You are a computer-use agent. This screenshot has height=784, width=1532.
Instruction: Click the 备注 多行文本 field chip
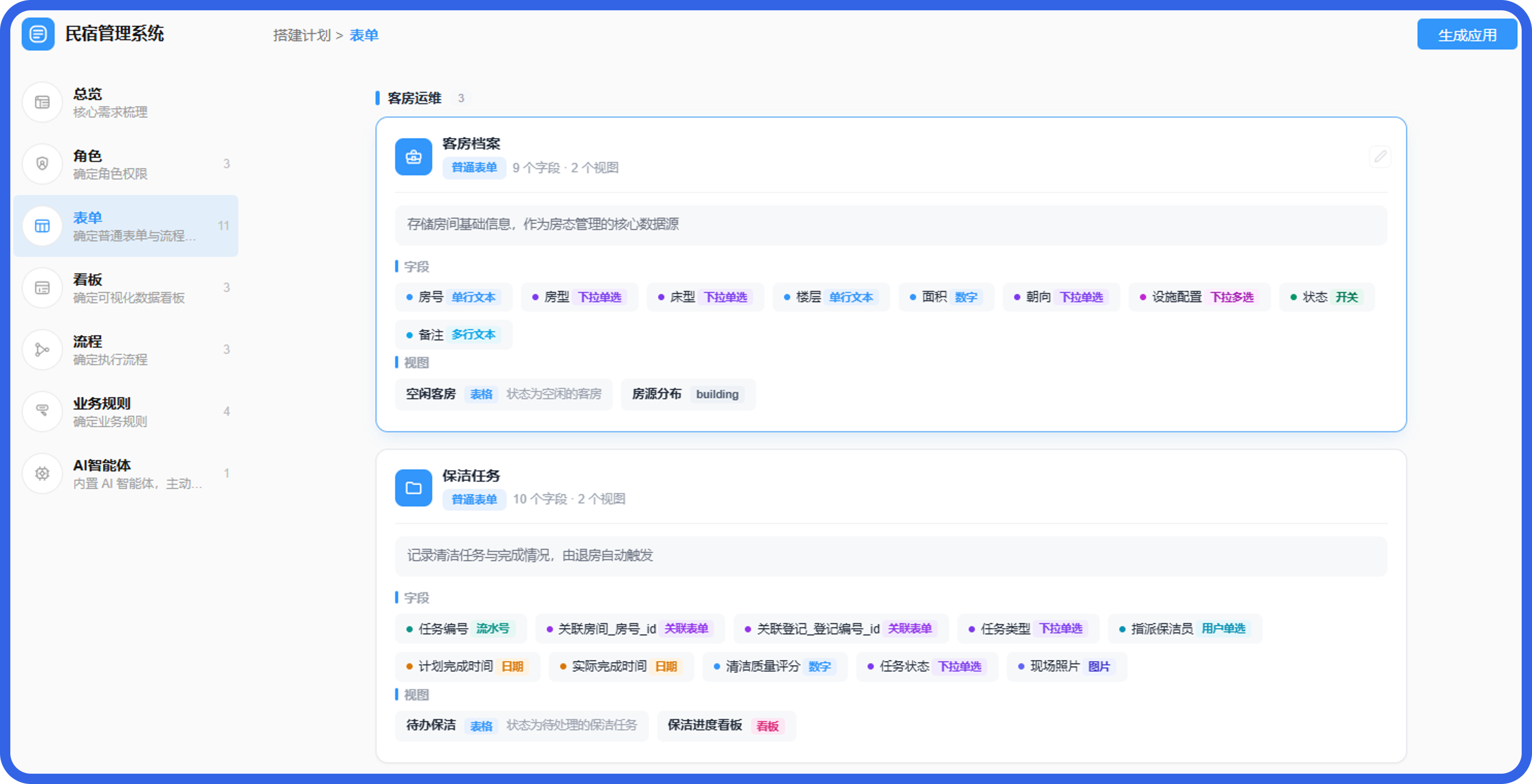click(x=453, y=335)
